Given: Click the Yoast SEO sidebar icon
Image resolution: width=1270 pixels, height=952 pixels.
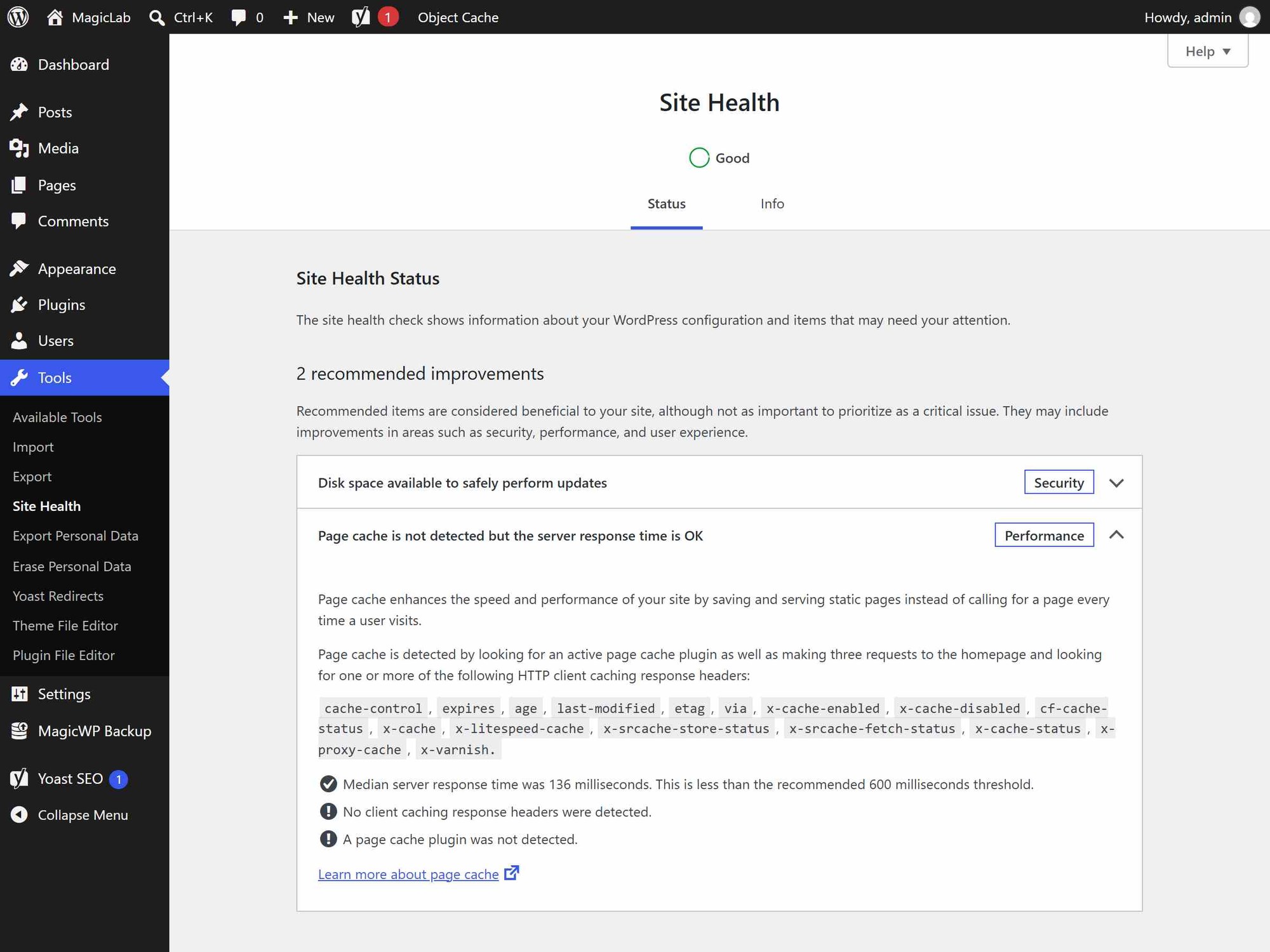Looking at the screenshot, I should [x=19, y=779].
